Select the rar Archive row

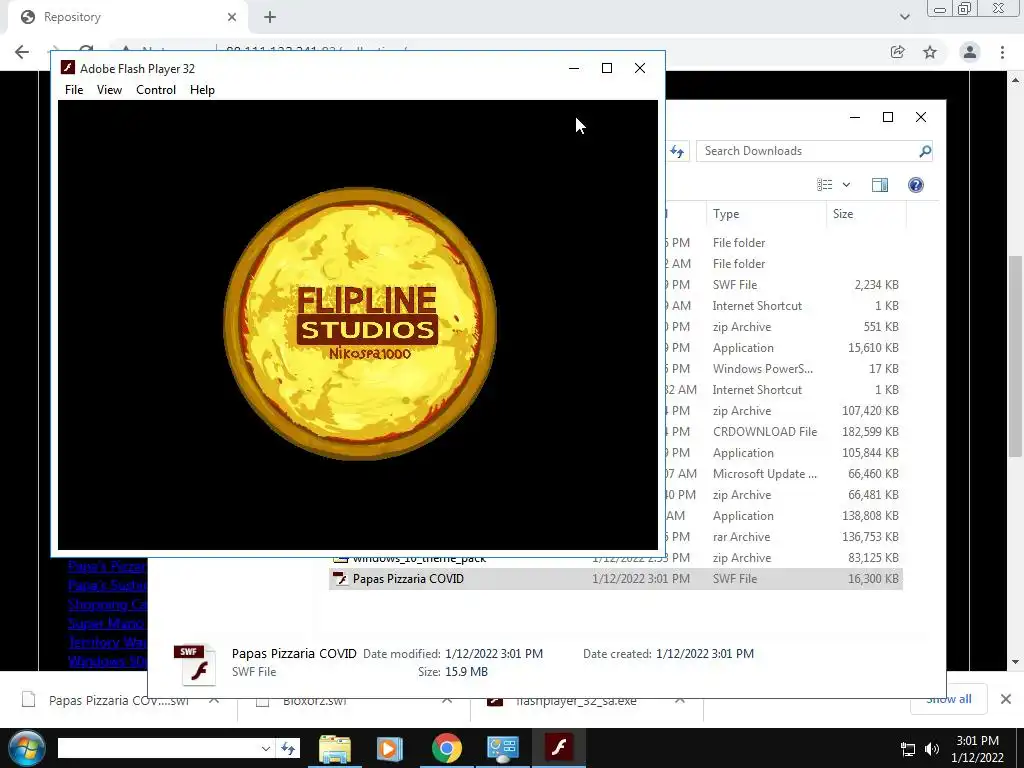784,537
